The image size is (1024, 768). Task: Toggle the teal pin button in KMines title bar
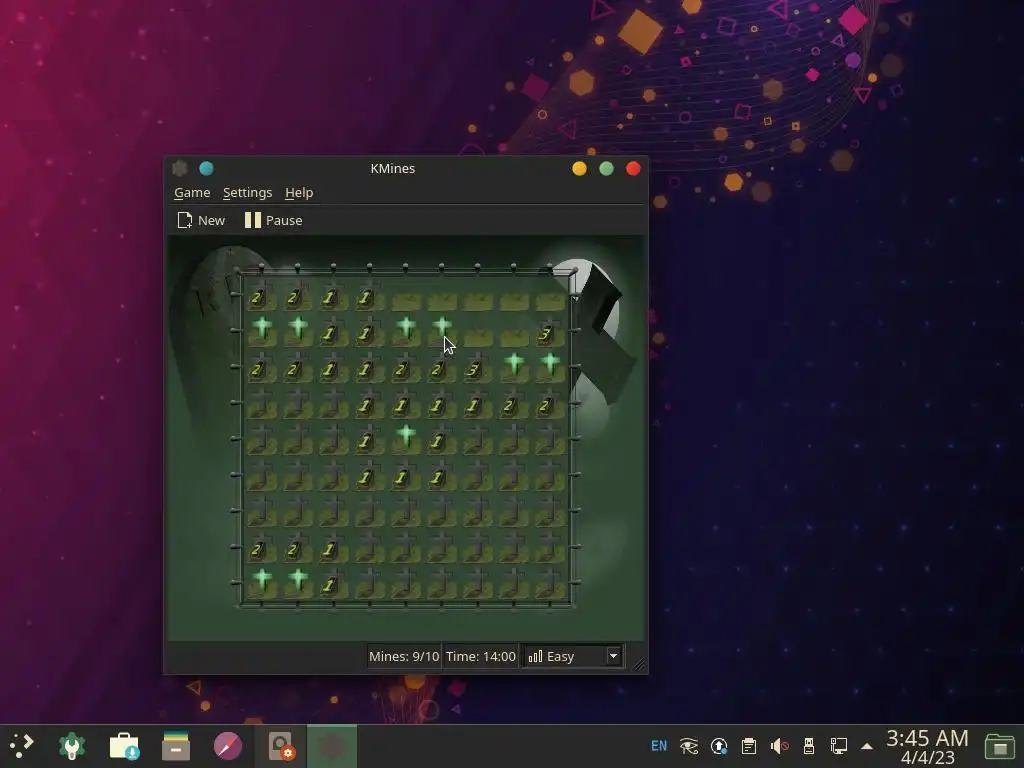[206, 168]
